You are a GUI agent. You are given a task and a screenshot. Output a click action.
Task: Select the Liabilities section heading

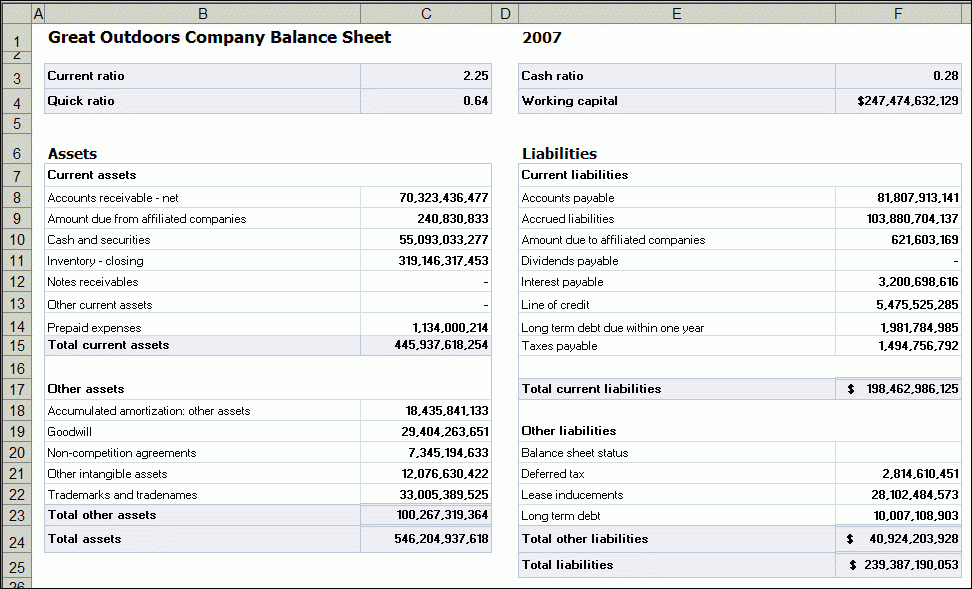pyautogui.click(x=558, y=153)
